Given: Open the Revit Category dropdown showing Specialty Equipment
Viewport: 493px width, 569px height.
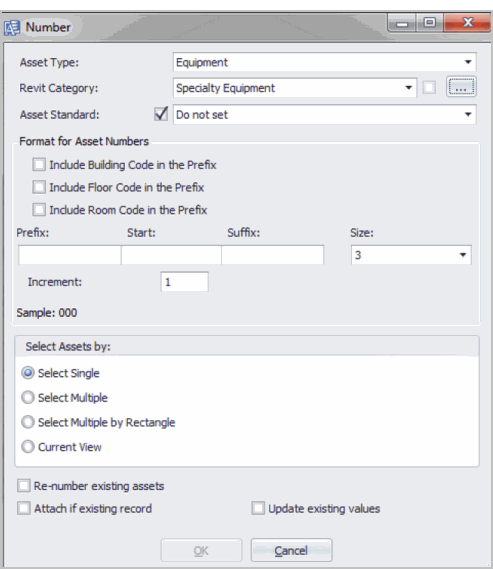Looking at the screenshot, I should pos(295,87).
